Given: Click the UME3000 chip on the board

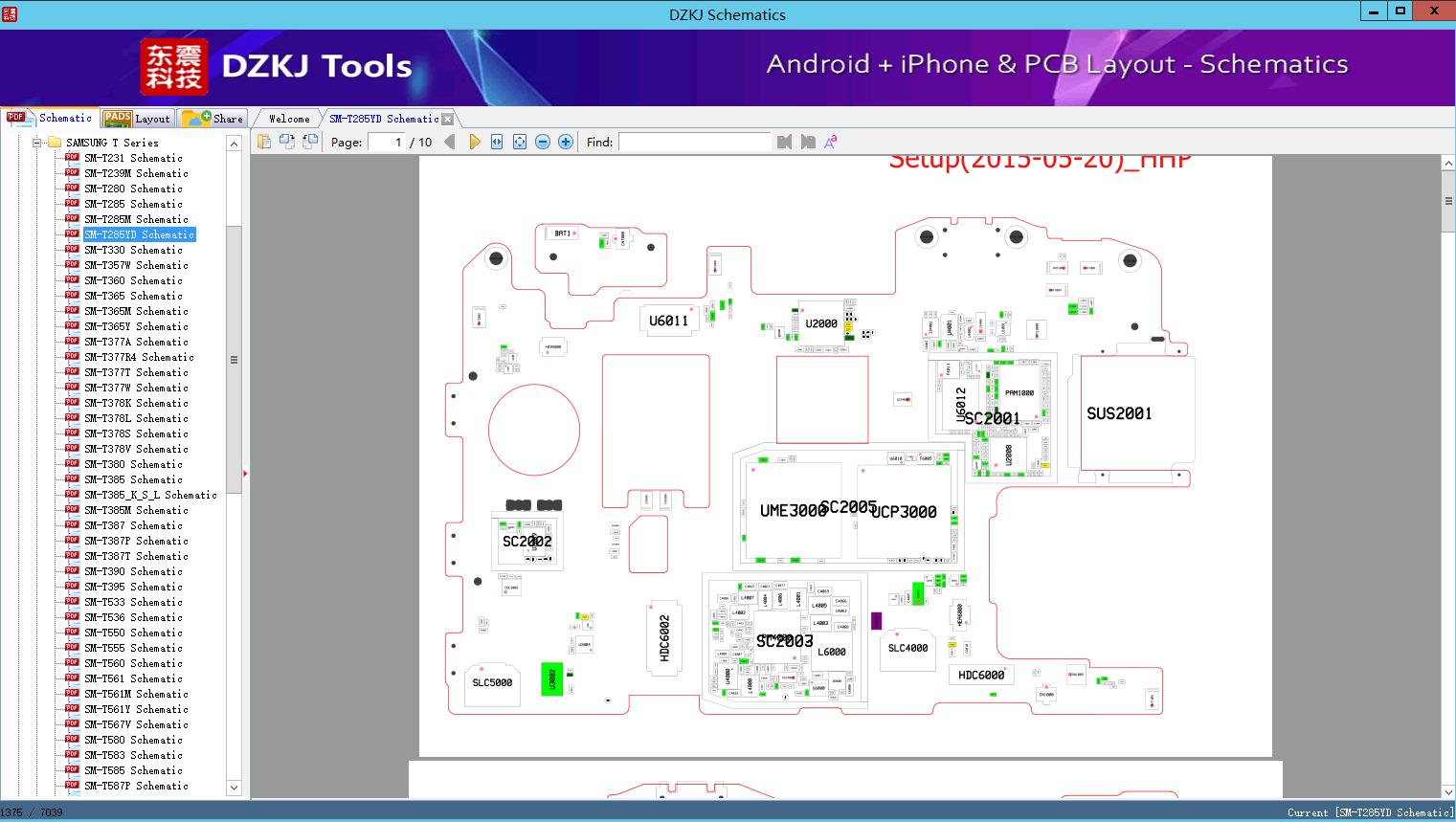Looking at the screenshot, I should click(793, 511).
